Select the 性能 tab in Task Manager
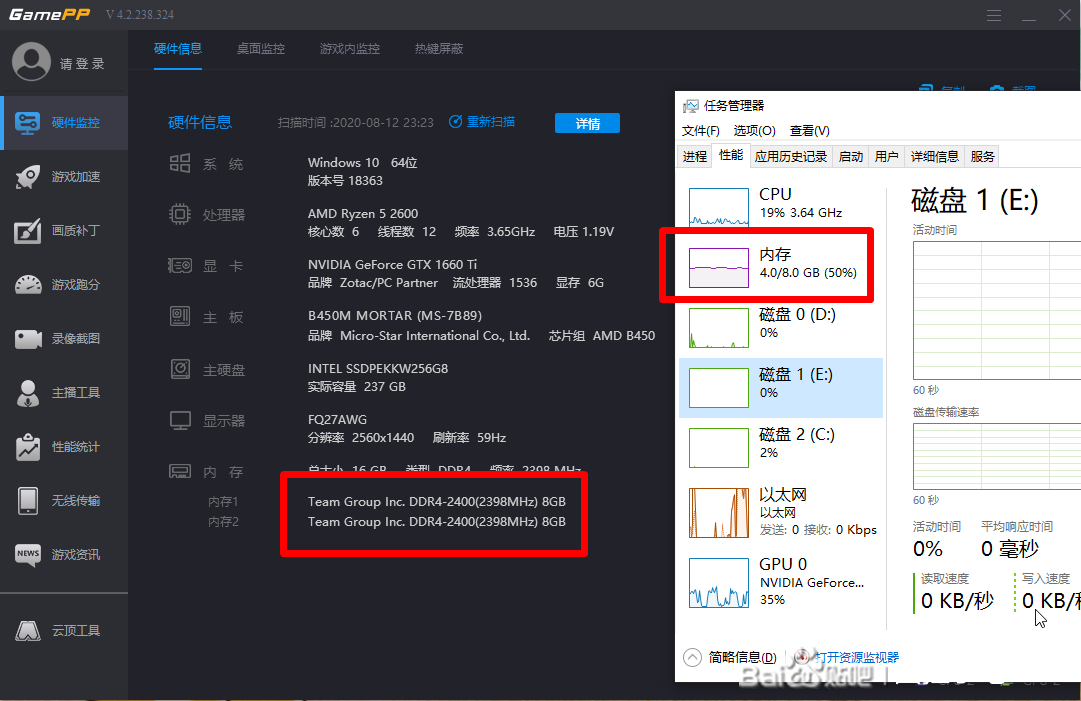The width and height of the screenshot is (1081, 701). (731, 155)
